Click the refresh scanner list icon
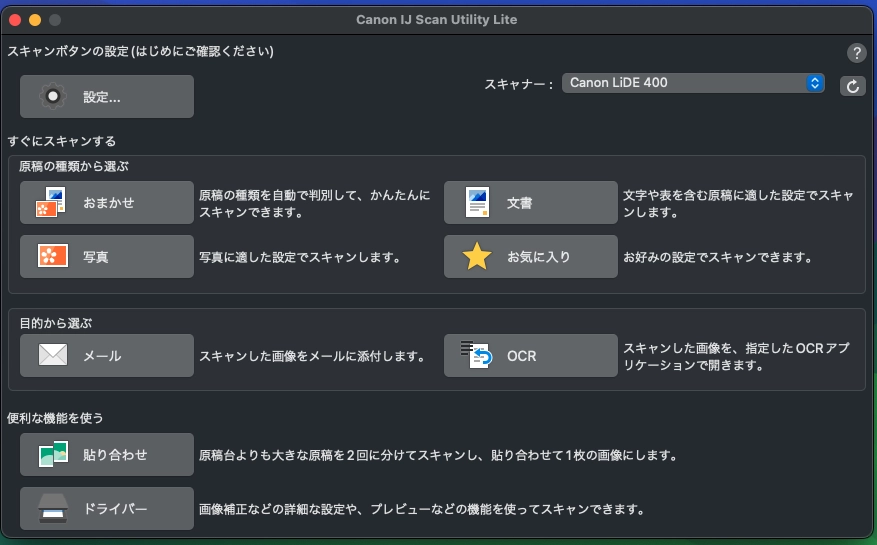This screenshot has width=877, height=545. [x=852, y=86]
